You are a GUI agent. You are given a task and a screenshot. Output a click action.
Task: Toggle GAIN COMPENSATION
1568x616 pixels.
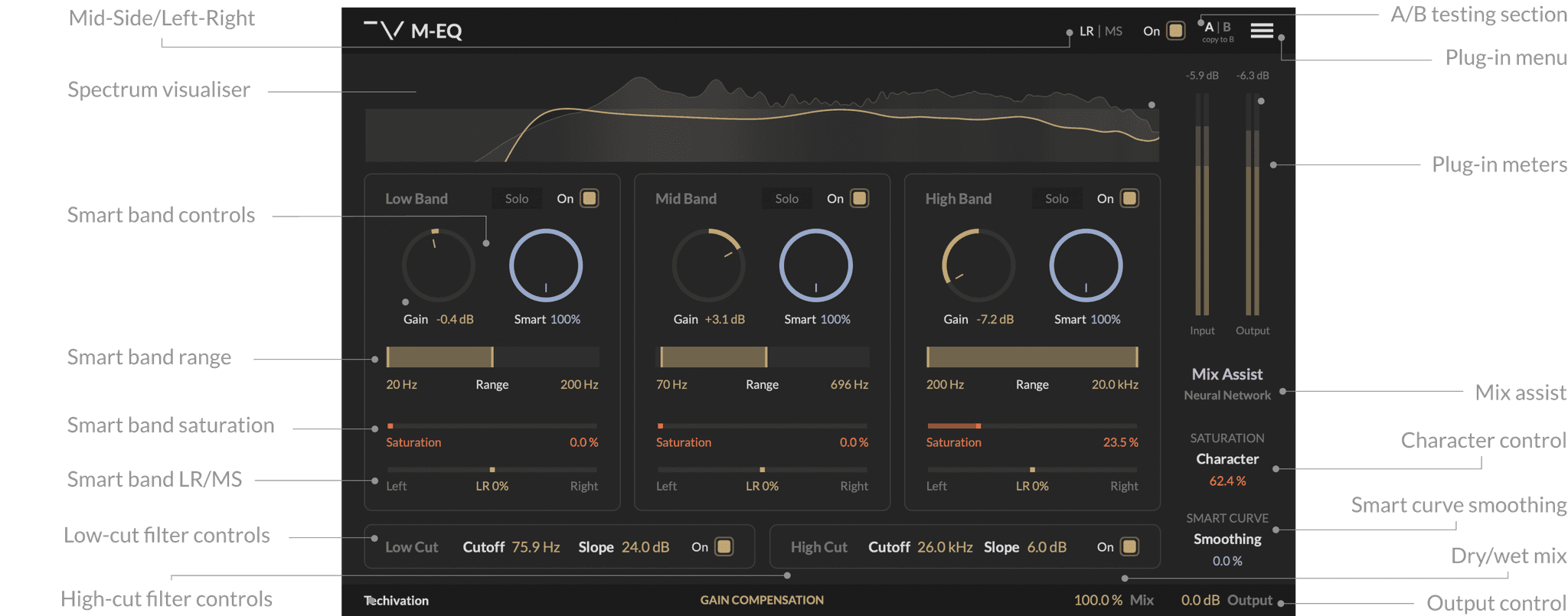coord(762,600)
